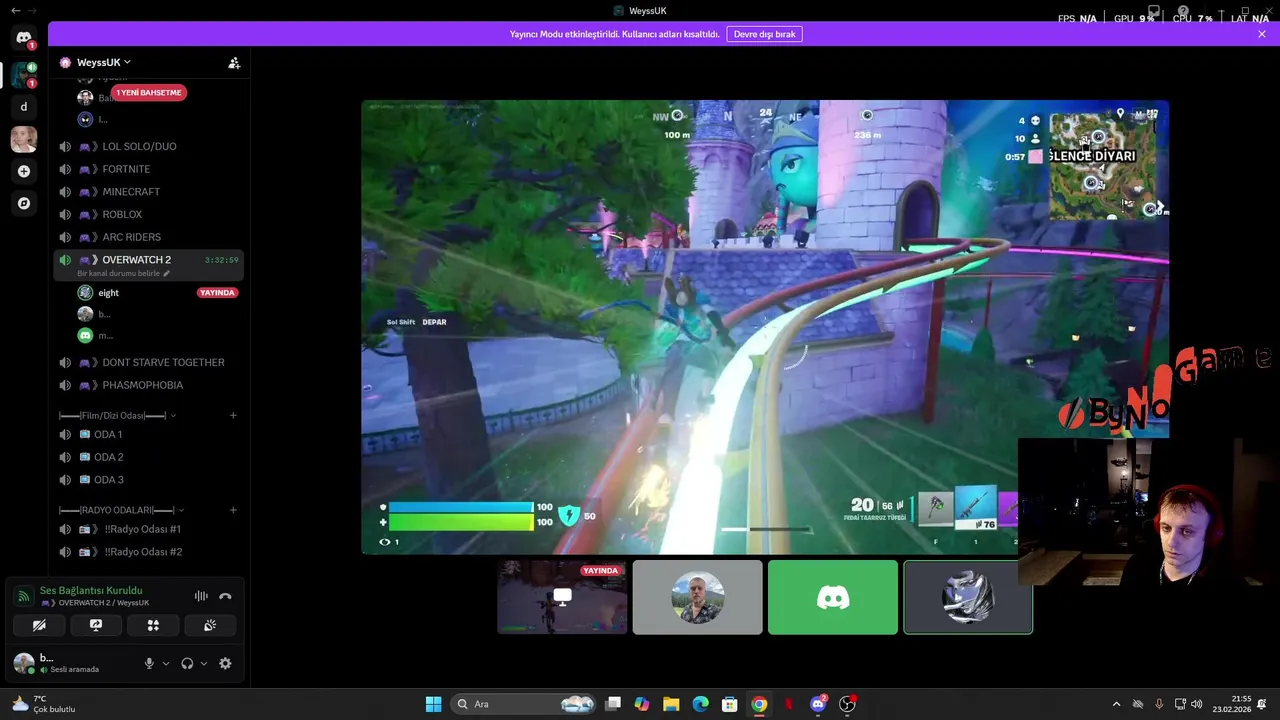Add a channel to the RADYO ODALARI category
This screenshot has height=720, width=1280.
pos(233,510)
